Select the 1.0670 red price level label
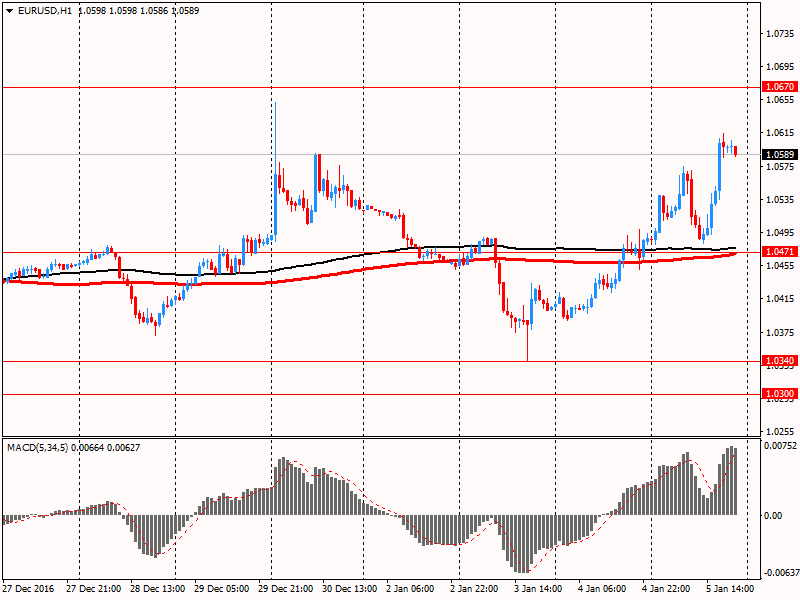 click(780, 87)
